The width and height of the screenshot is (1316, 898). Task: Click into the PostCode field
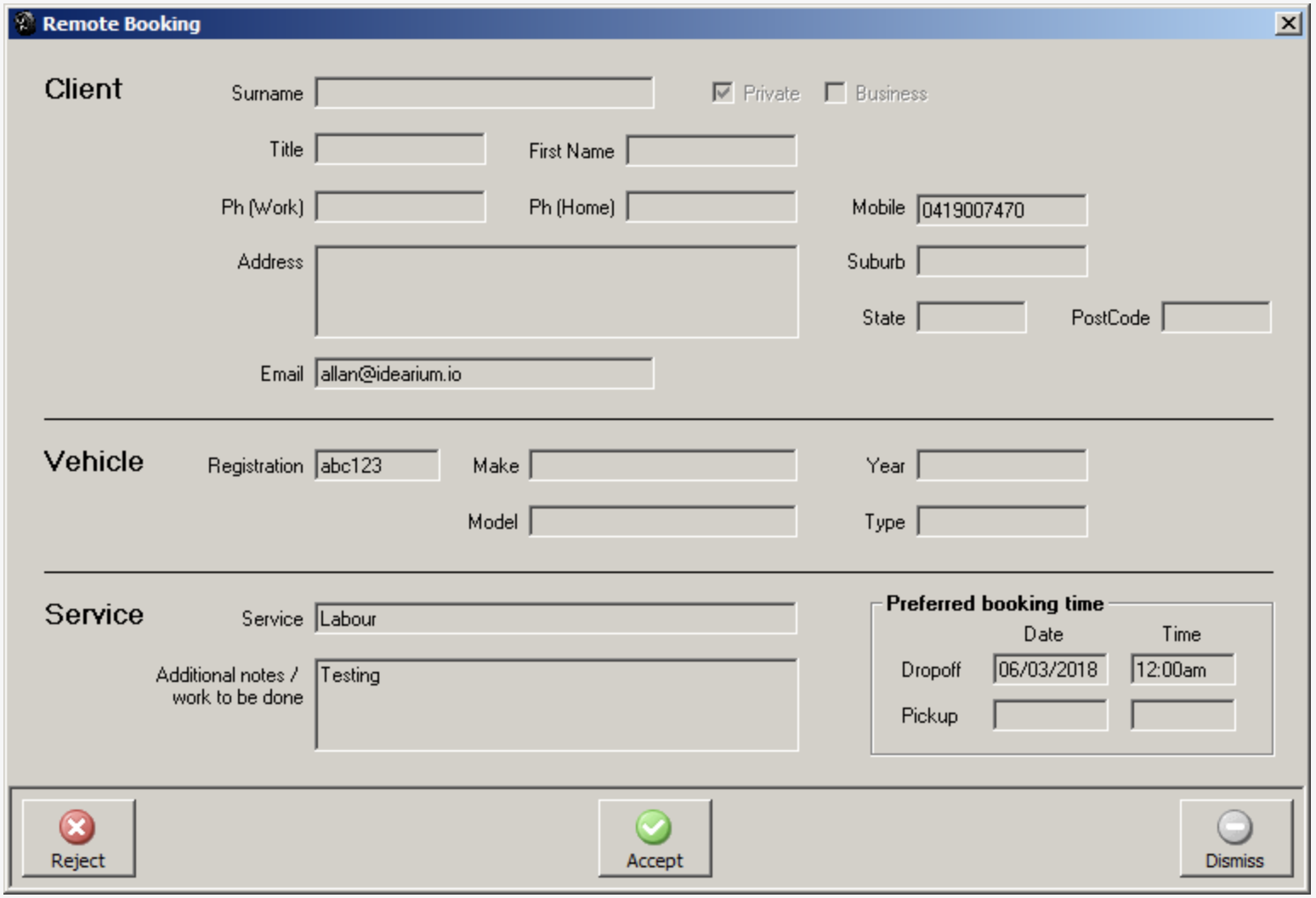tap(1216, 317)
